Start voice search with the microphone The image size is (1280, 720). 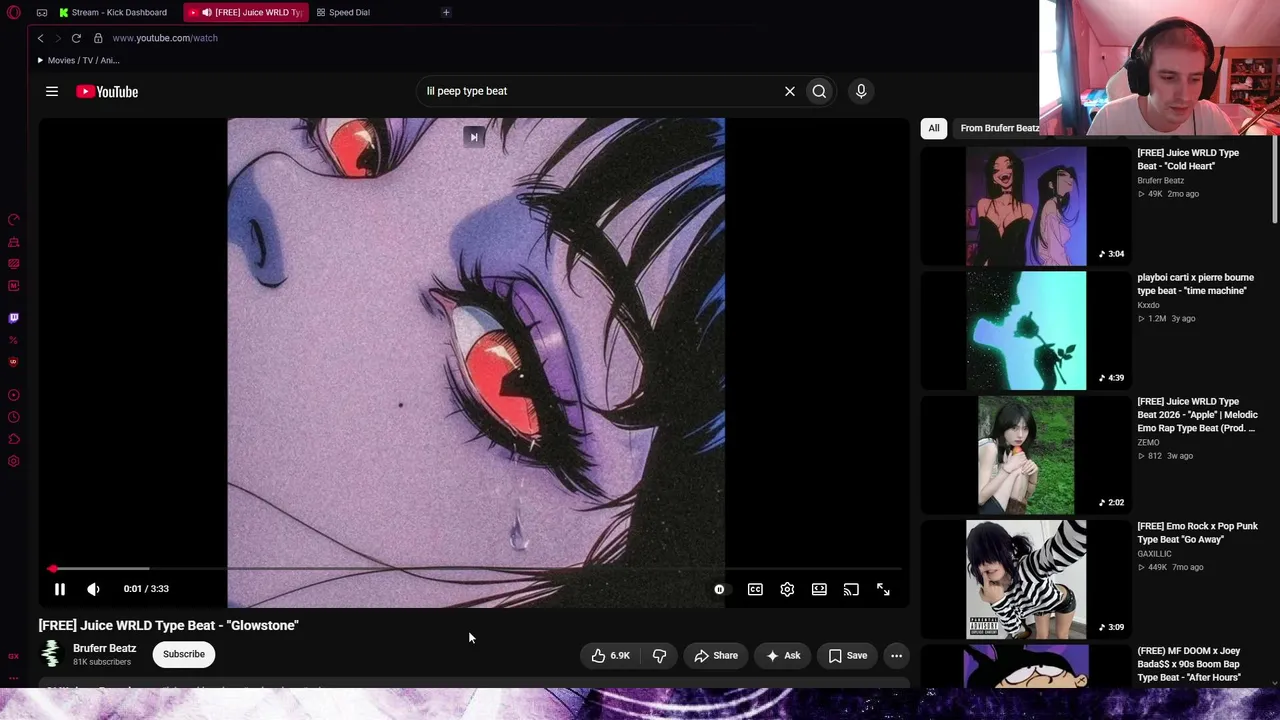(861, 91)
